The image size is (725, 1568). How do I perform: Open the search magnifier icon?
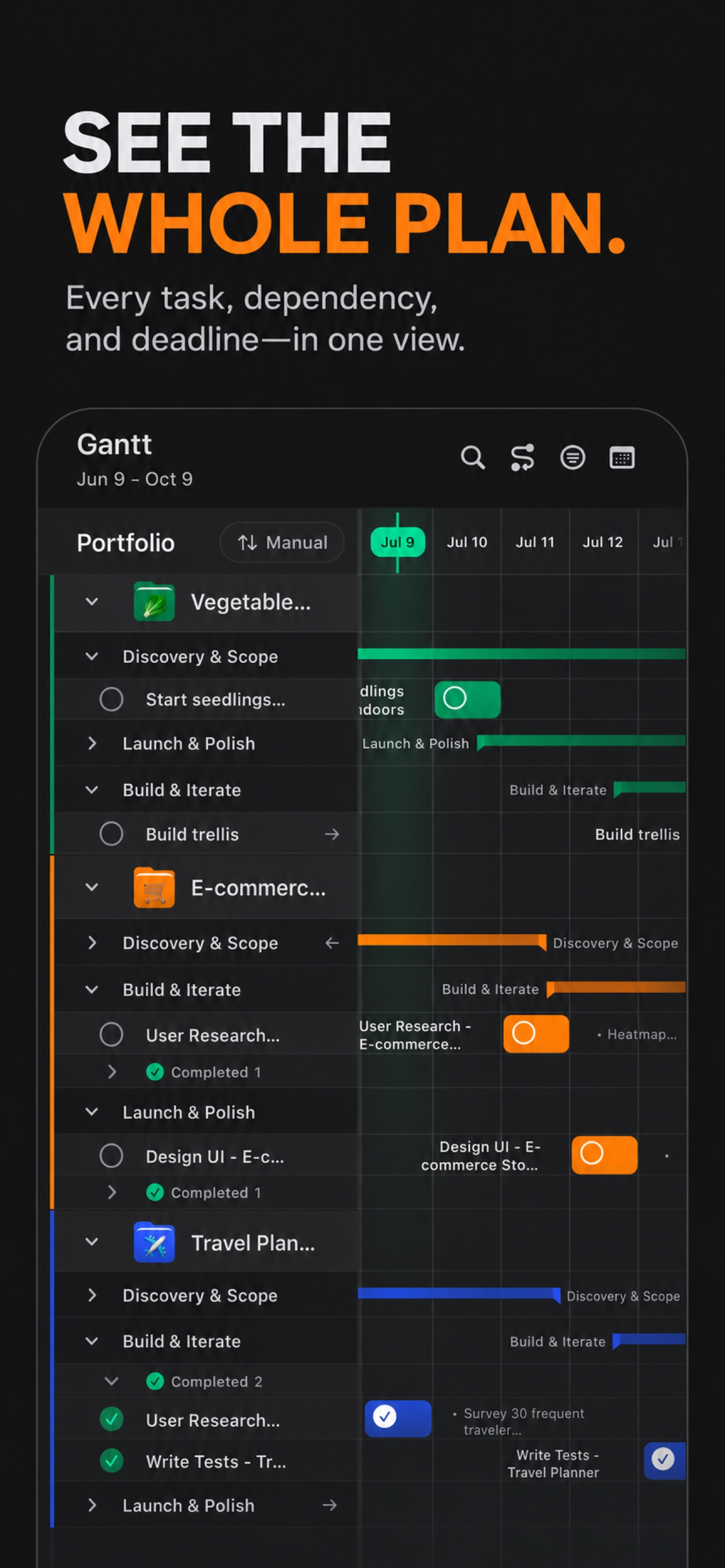(473, 457)
